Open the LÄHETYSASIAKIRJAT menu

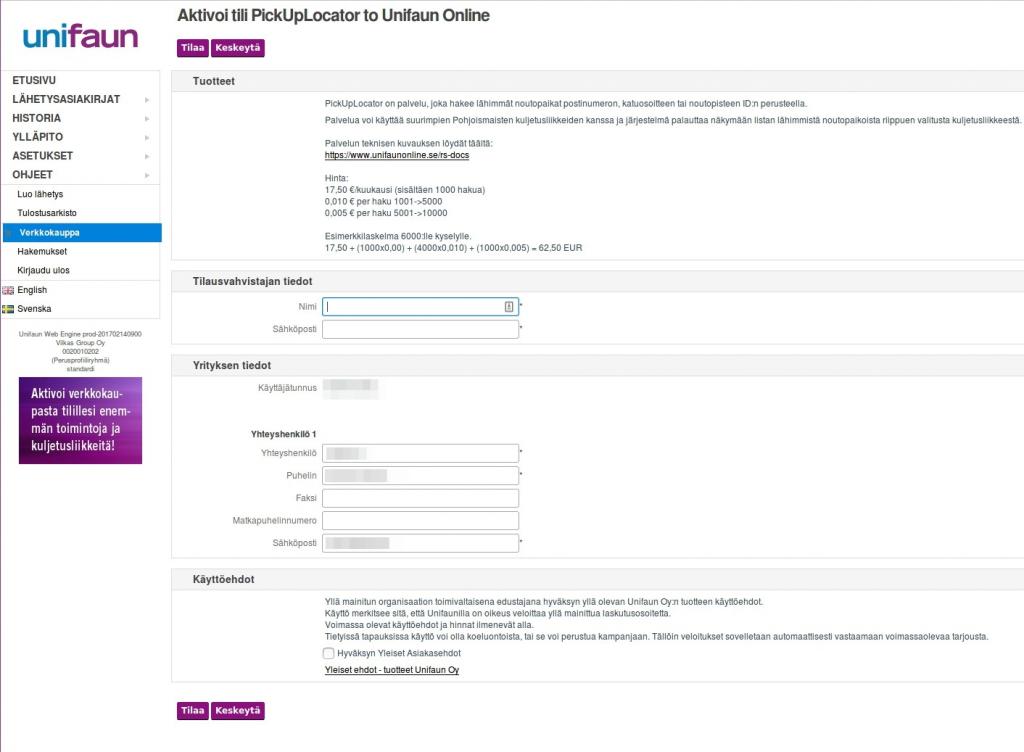pos(66,99)
